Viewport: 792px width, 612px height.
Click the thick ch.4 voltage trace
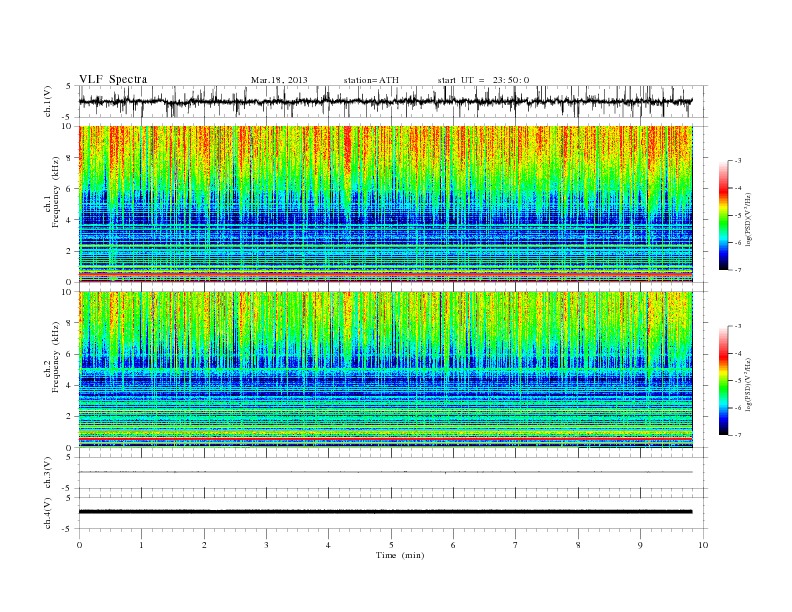[385, 512]
